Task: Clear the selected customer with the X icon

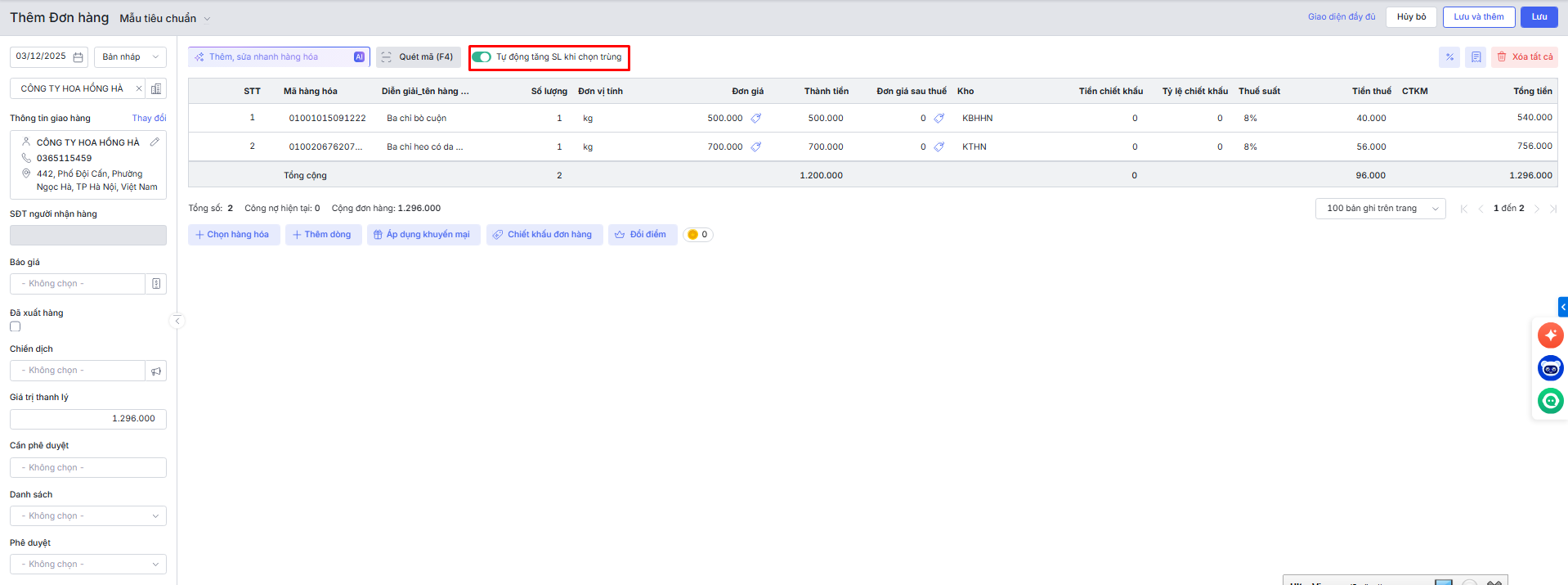Action: [x=139, y=88]
